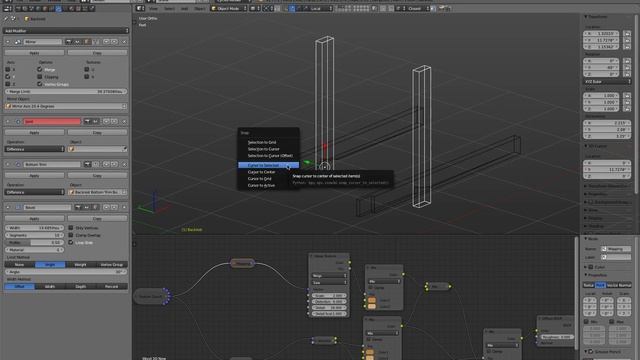
Task: Choose Cursor to Center in Snap menu
Action: coord(261,172)
